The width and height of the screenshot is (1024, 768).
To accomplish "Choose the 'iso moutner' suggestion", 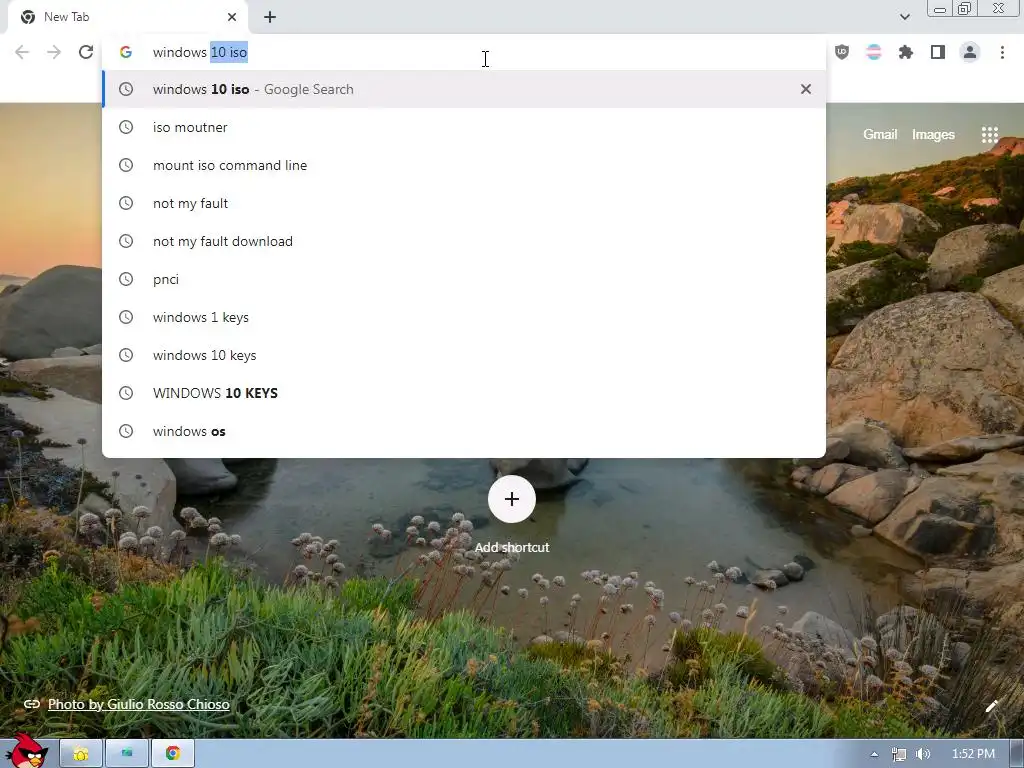I will [464, 127].
